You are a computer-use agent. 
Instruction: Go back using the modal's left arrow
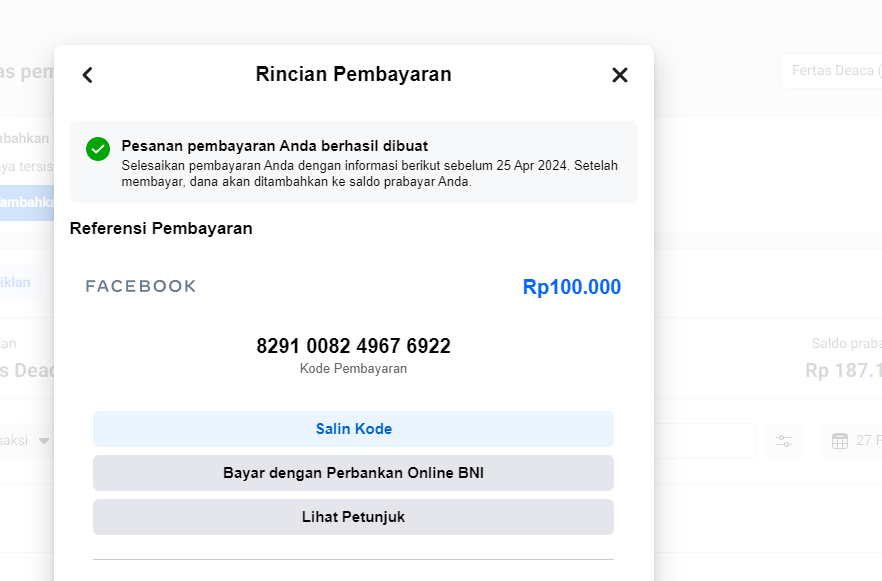88,75
